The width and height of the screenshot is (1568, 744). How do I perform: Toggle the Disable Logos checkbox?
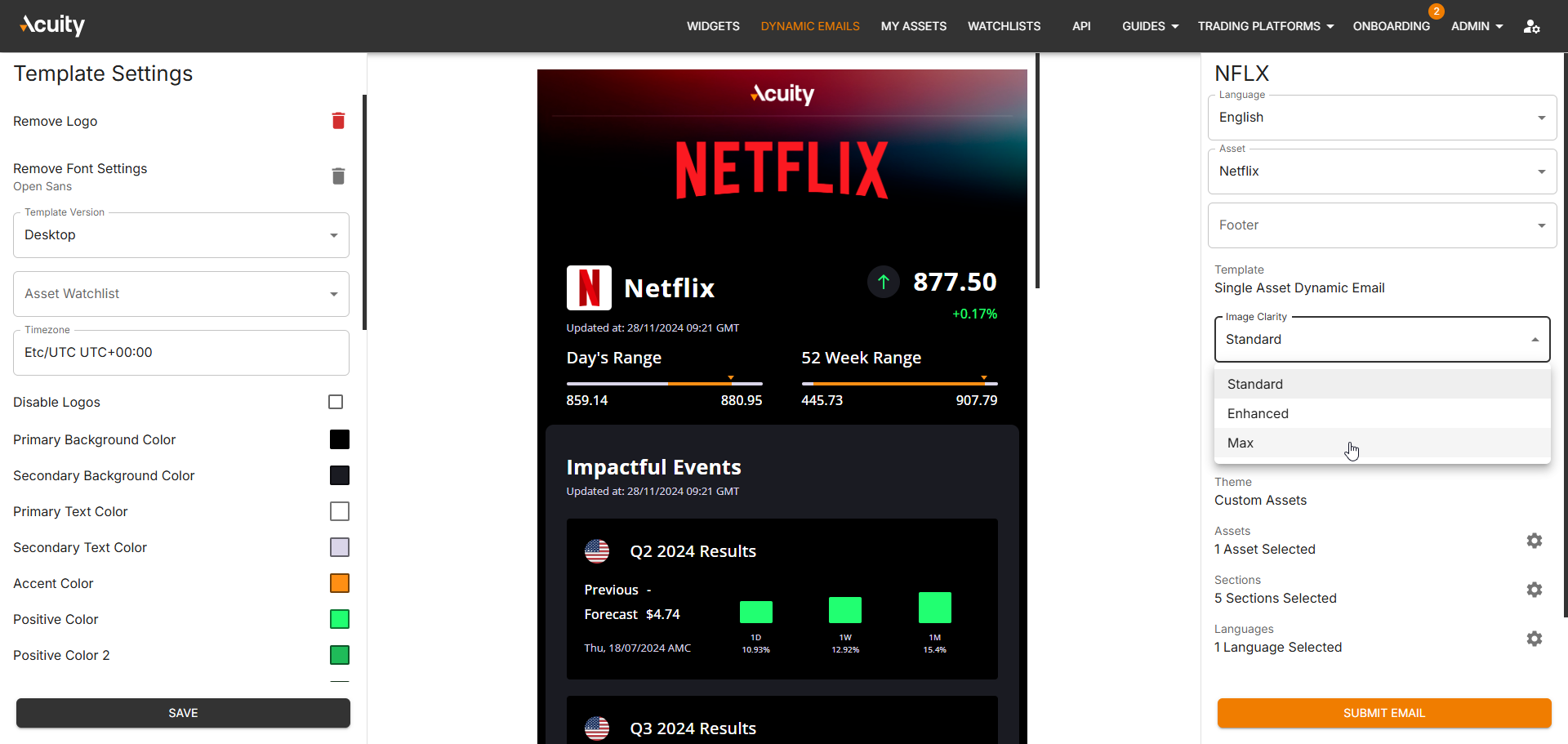click(336, 402)
